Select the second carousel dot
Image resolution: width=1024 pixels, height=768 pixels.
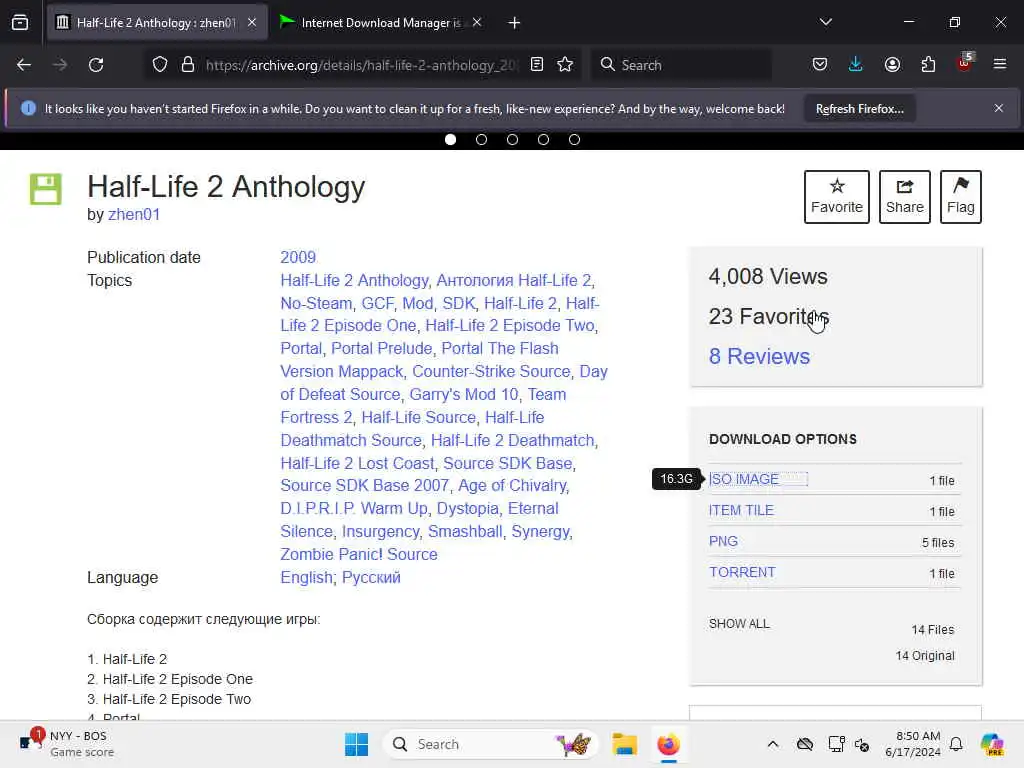481,140
